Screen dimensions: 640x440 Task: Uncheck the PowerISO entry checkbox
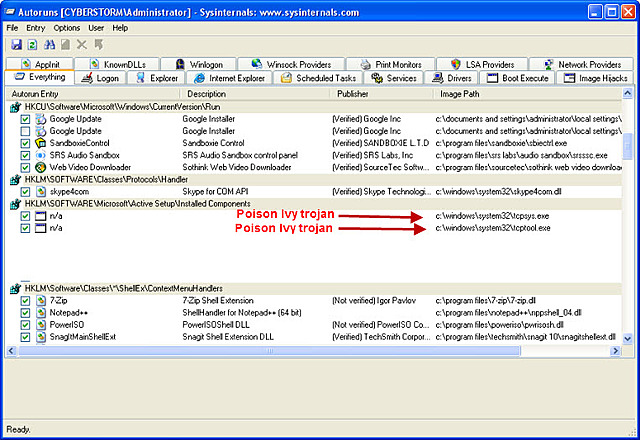25,325
